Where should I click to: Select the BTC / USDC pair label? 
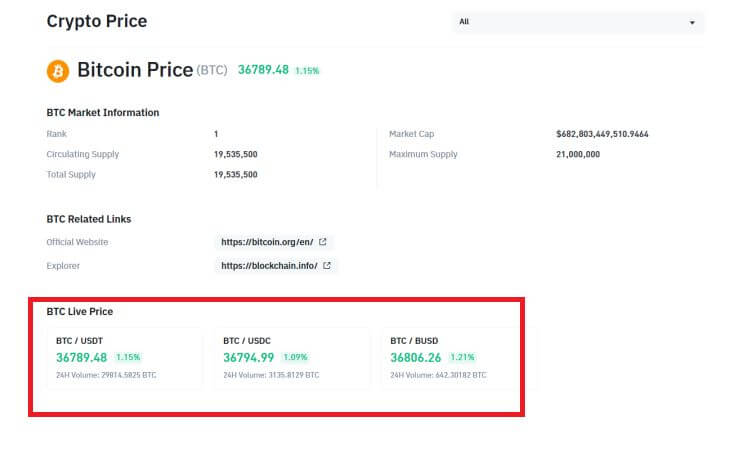246,340
